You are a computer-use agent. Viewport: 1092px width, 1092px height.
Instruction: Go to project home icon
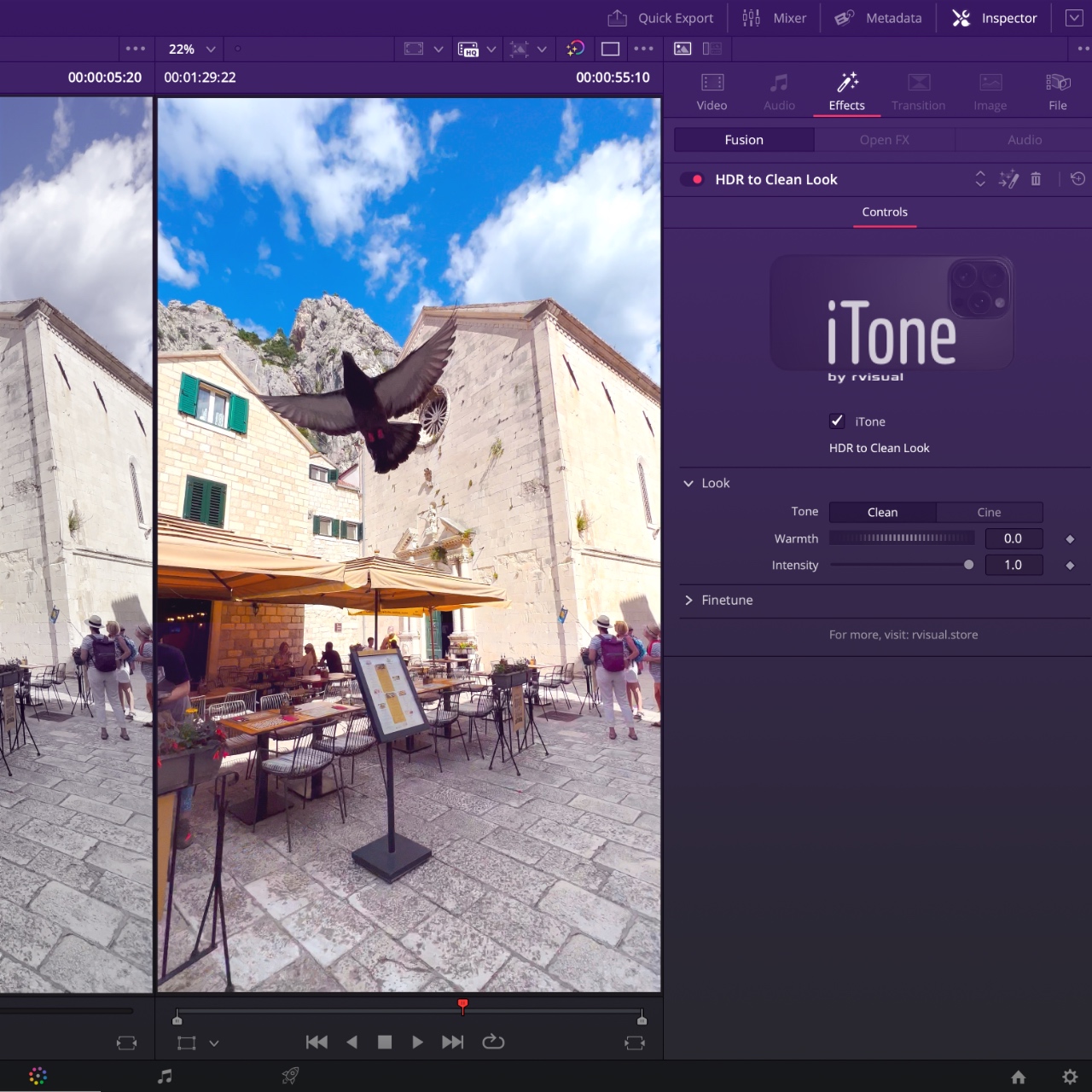[1018, 1077]
